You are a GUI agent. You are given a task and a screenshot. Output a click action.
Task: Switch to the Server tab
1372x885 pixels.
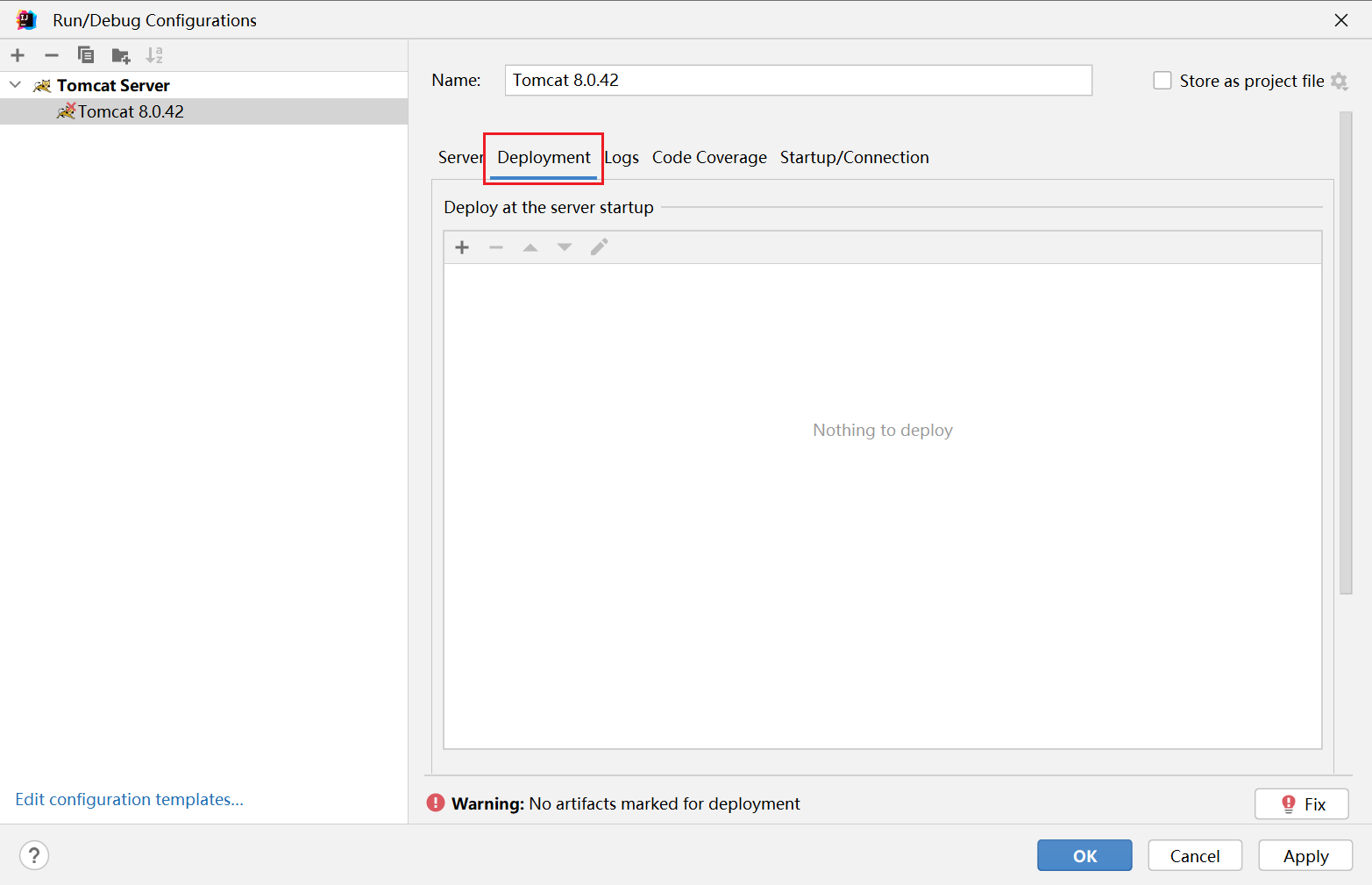[x=460, y=157]
